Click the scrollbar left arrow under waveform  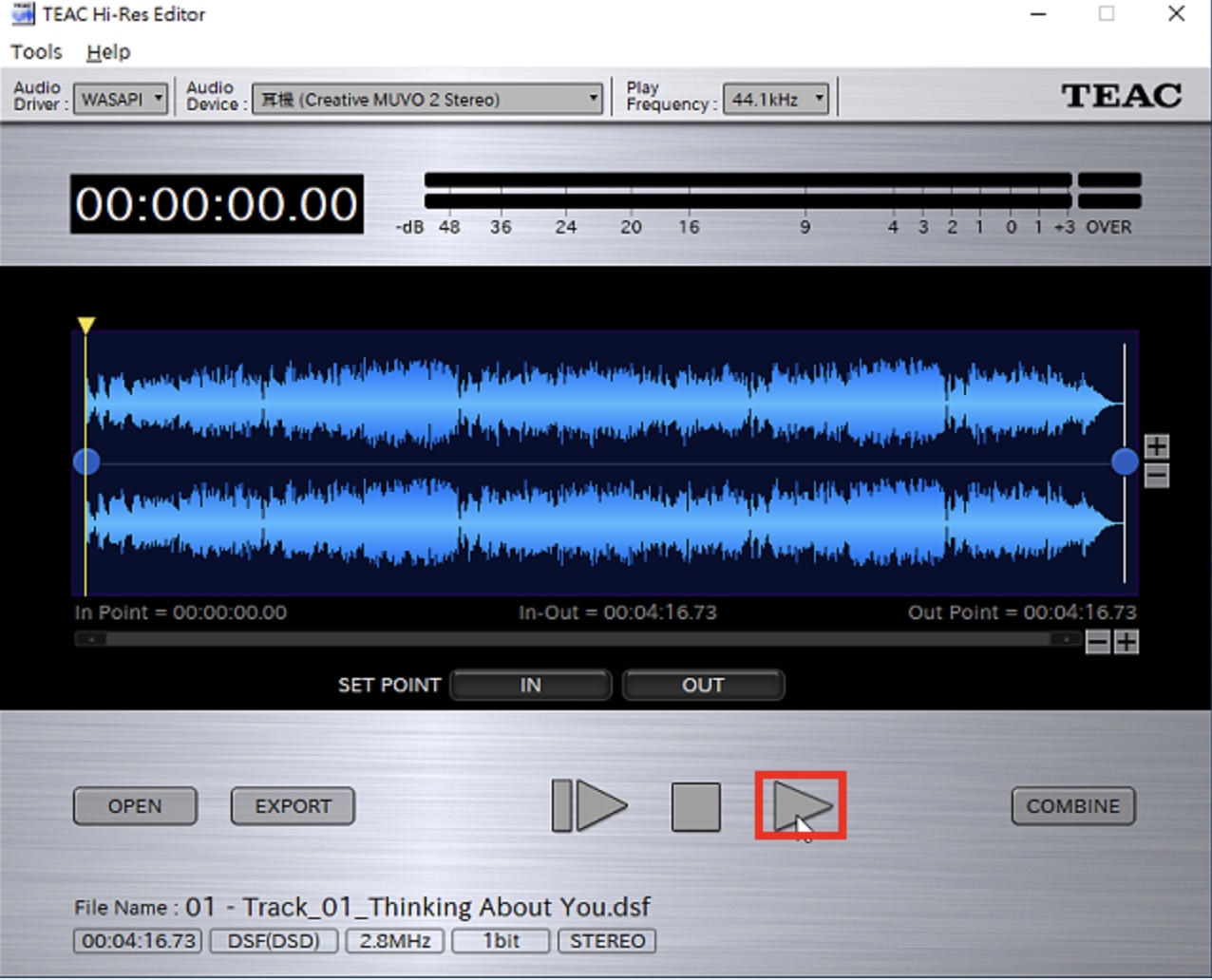(90, 639)
